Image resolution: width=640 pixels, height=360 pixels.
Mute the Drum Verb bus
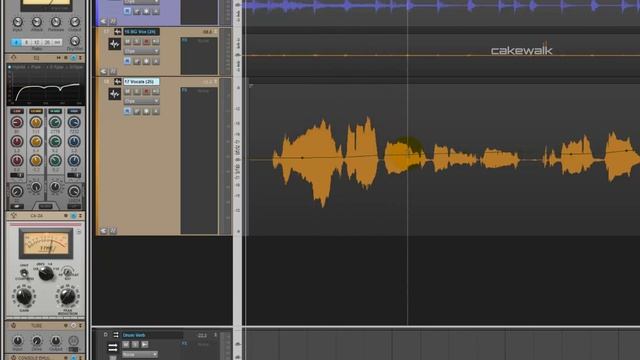click(126, 344)
